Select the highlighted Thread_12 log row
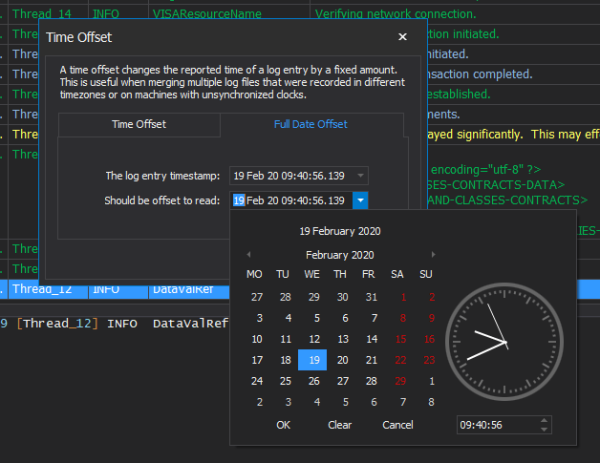Viewport: 600px width, 463px height. pyautogui.click(x=115, y=289)
